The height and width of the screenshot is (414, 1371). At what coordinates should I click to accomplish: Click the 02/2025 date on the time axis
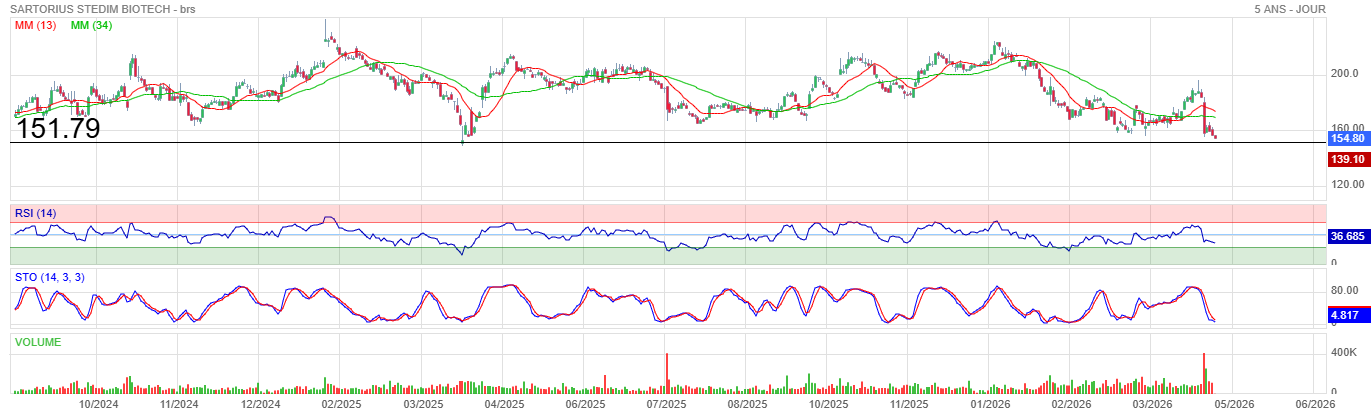click(341, 404)
